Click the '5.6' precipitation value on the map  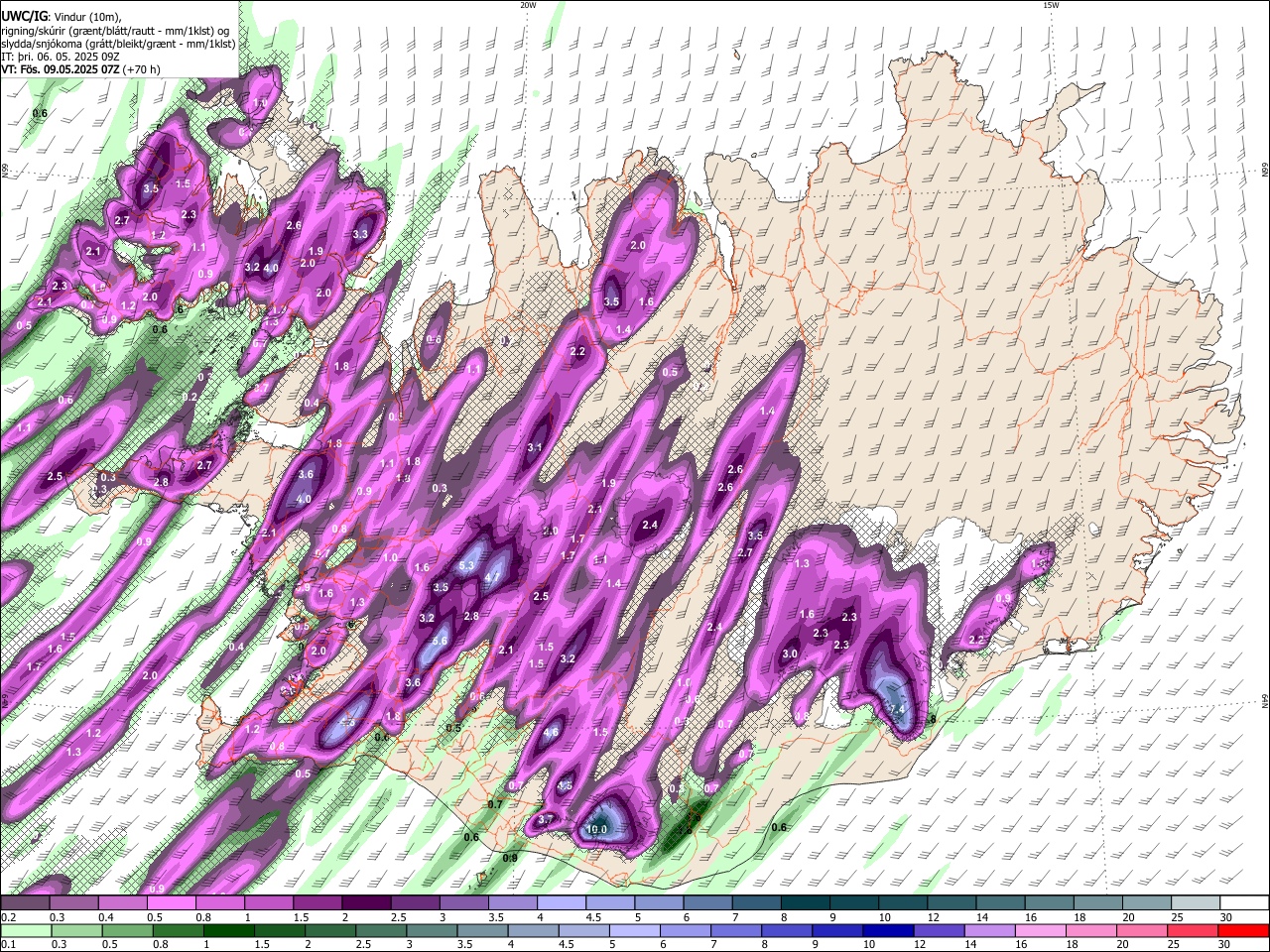441,642
